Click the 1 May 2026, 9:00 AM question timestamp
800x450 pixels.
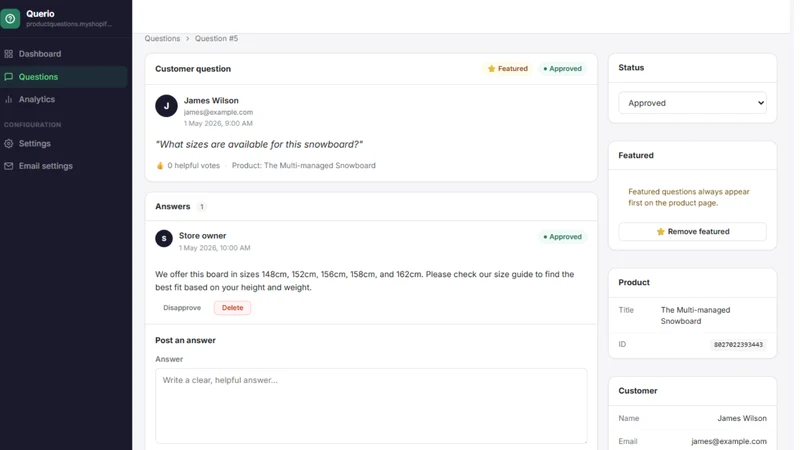218,123
